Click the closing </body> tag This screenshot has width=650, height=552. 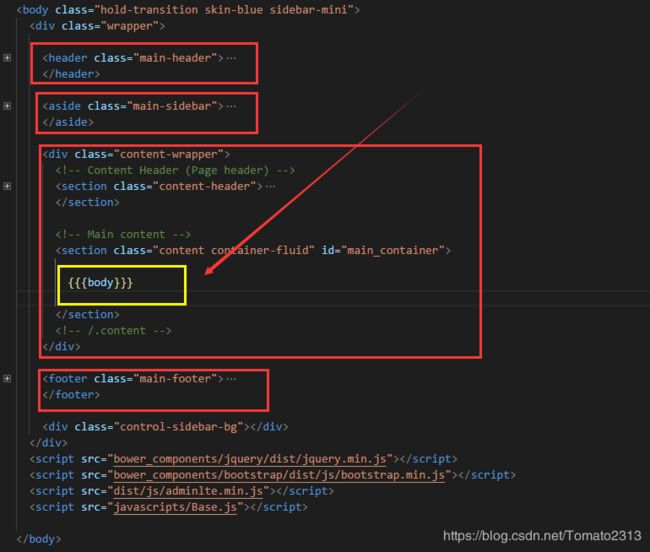pos(39,539)
